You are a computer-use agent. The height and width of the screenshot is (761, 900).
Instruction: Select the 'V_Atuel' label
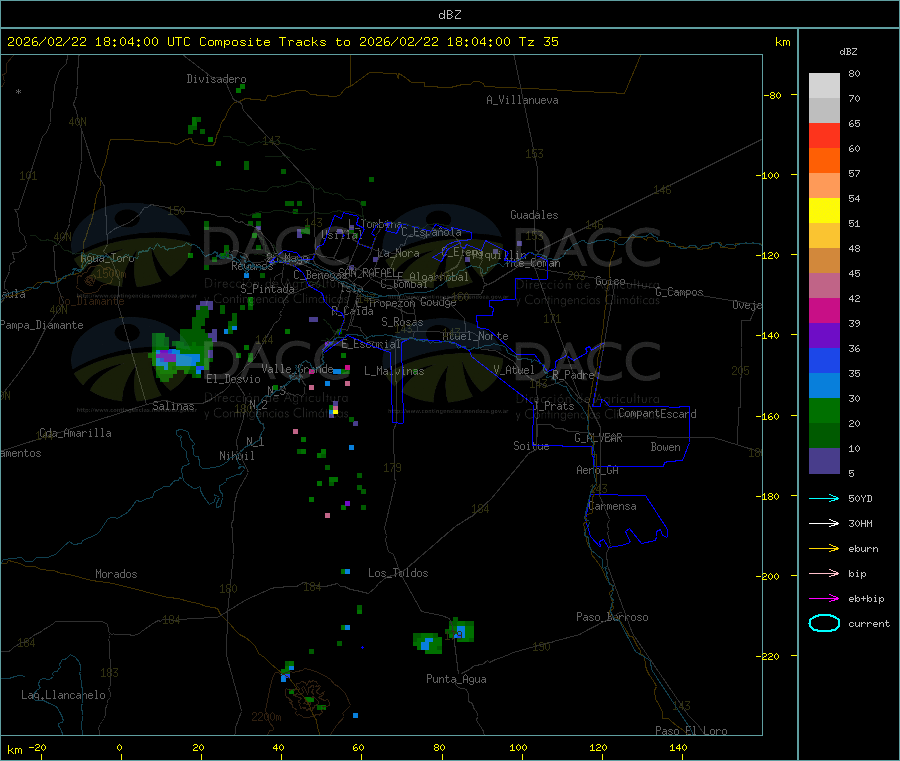pyautogui.click(x=514, y=370)
